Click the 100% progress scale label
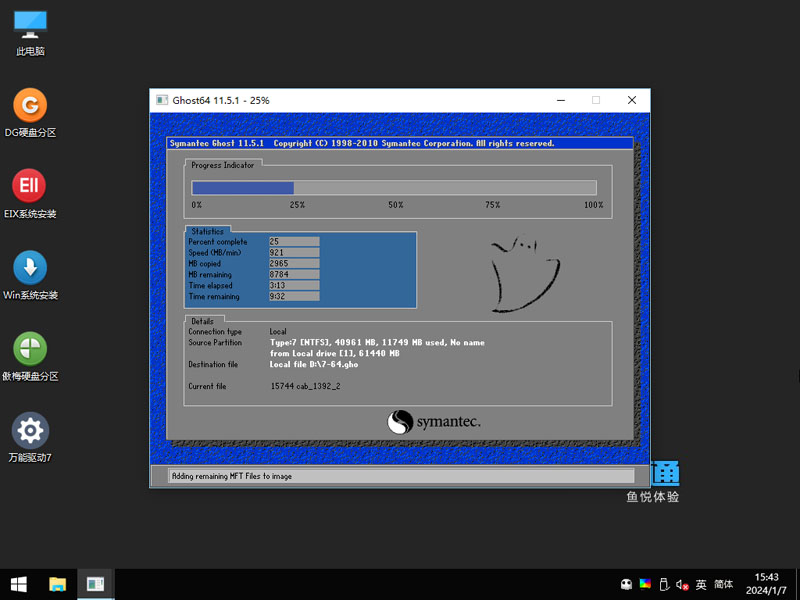 [594, 205]
